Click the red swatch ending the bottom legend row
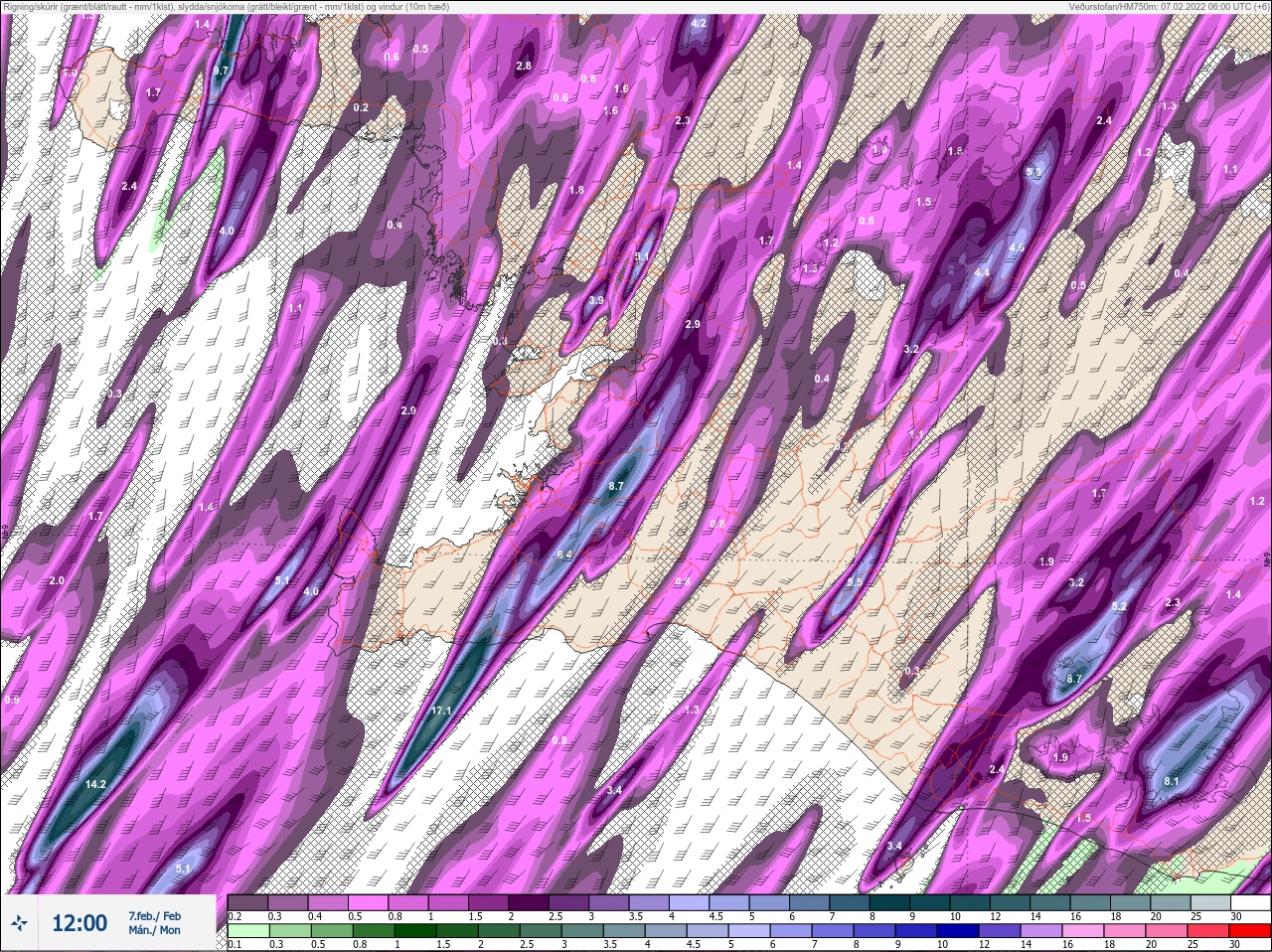Screen dimensions: 1272x952 [1250, 931]
